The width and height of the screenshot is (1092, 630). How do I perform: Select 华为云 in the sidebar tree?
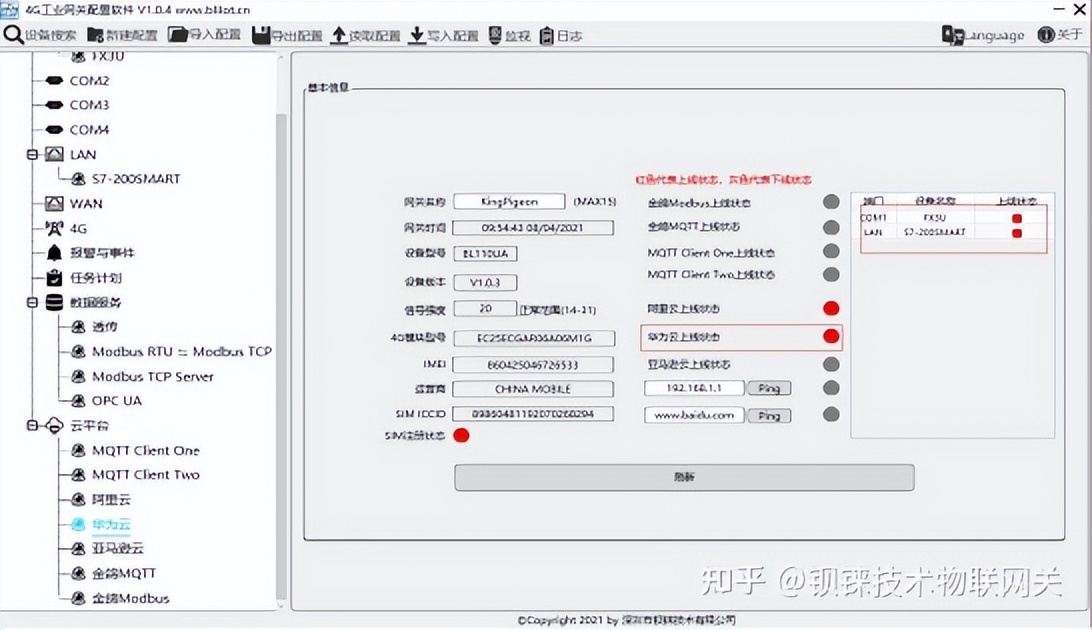click(110, 524)
